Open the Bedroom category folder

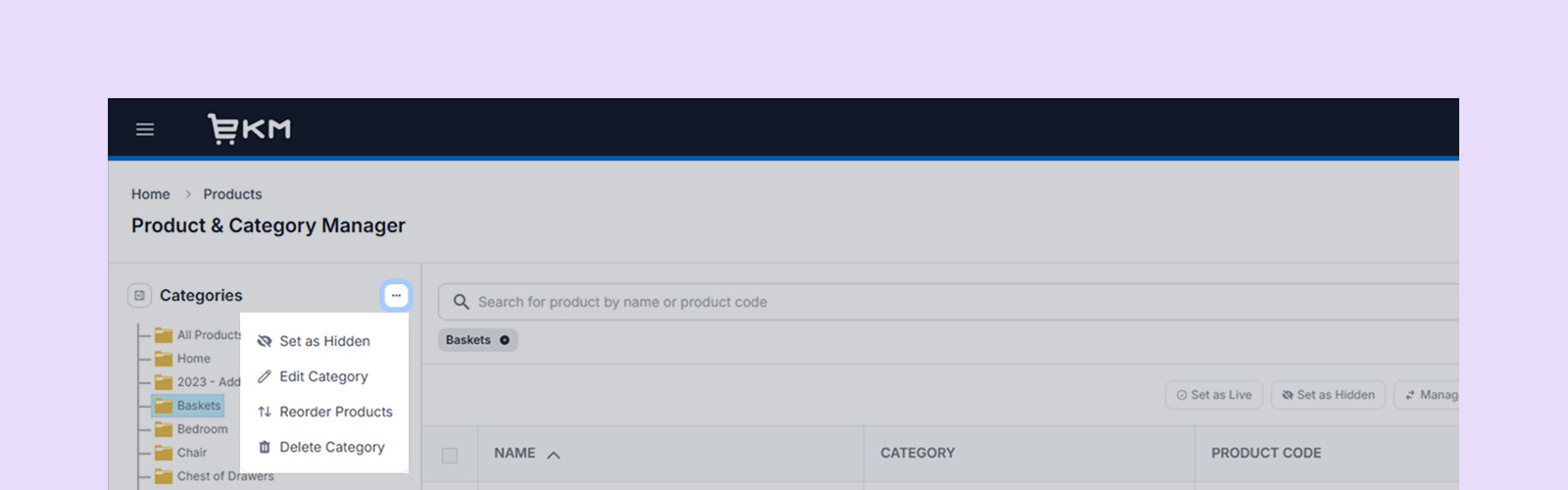pyautogui.click(x=202, y=429)
